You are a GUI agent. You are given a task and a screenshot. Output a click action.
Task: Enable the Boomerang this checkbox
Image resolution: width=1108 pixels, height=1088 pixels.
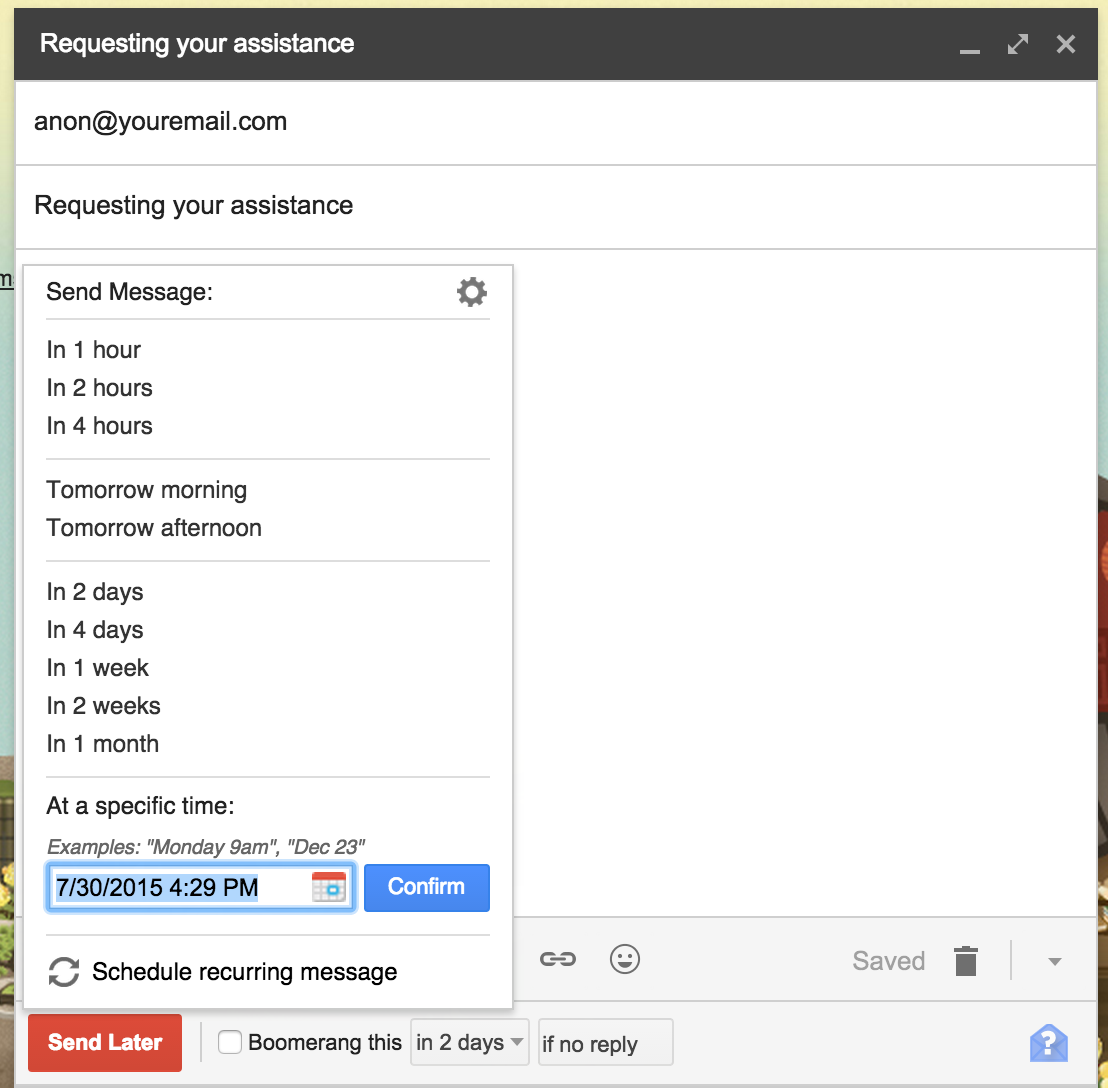pyautogui.click(x=230, y=1042)
